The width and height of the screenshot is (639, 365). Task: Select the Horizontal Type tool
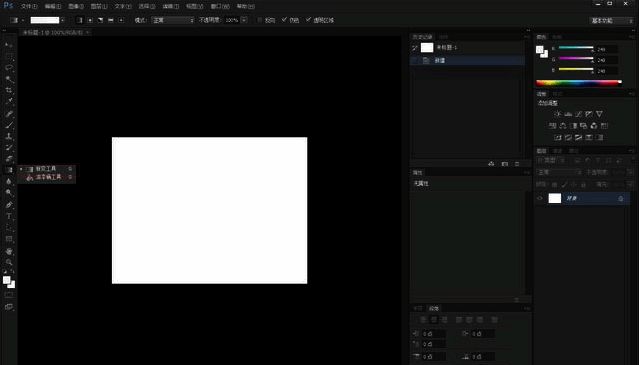click(9, 216)
